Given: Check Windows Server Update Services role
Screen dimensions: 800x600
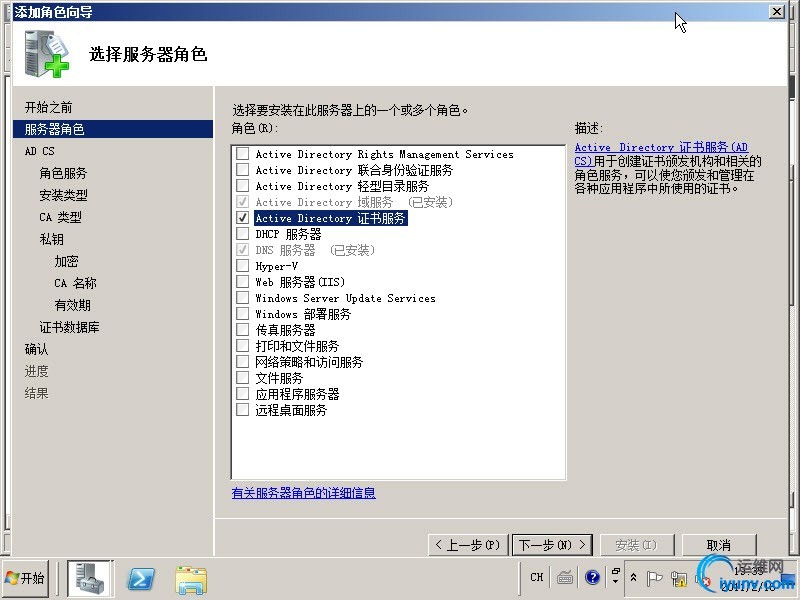Looking at the screenshot, I should click(243, 297).
